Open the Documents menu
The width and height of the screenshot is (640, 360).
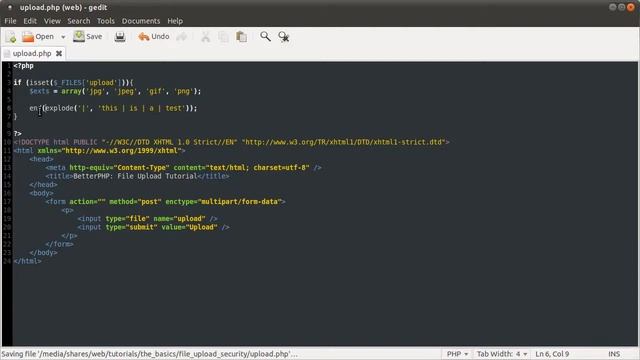pyautogui.click(x=141, y=21)
